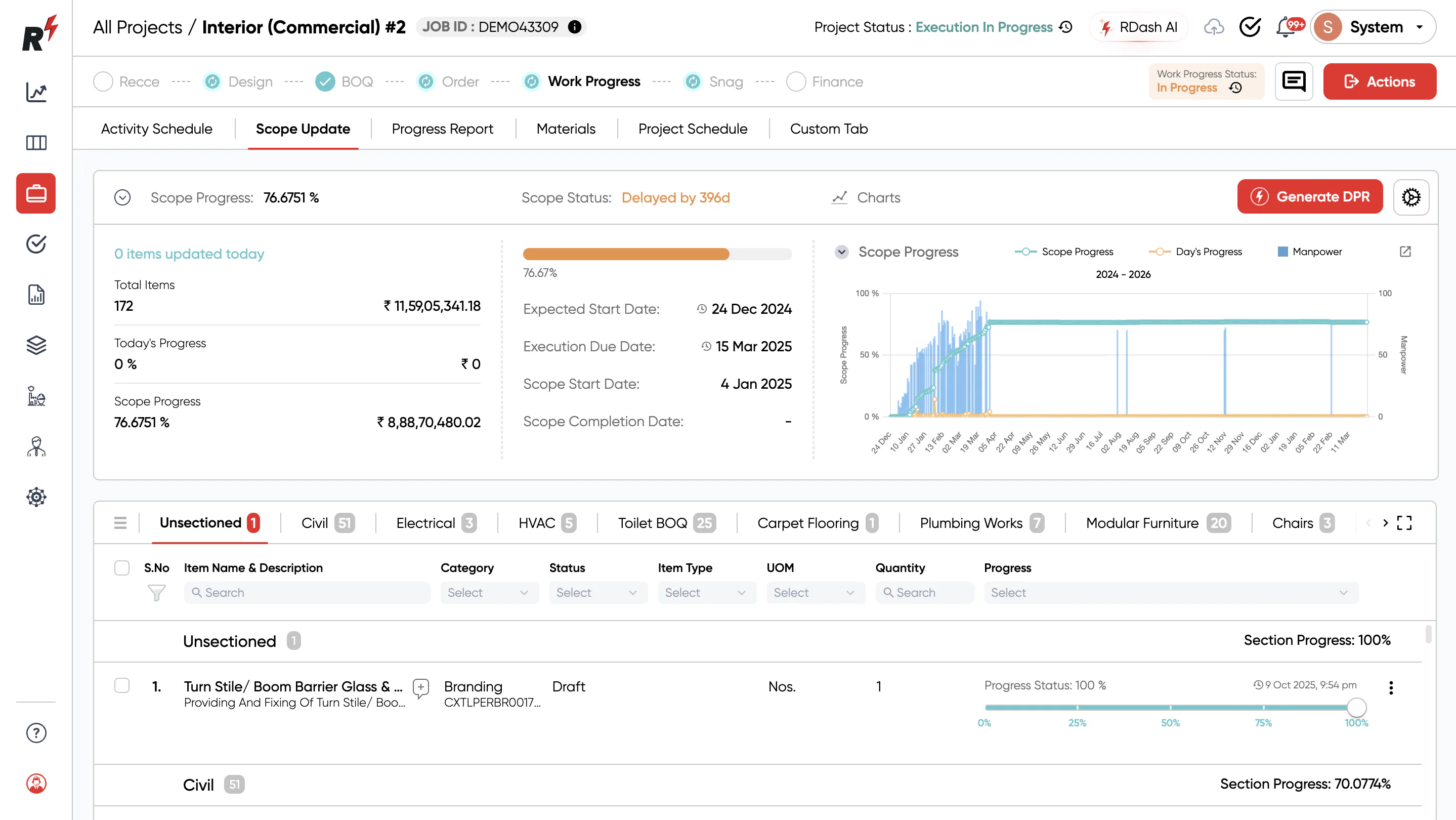Image resolution: width=1456 pixels, height=820 pixels.
Task: Open three-dot menu for Turn Stile row
Action: coord(1391,688)
